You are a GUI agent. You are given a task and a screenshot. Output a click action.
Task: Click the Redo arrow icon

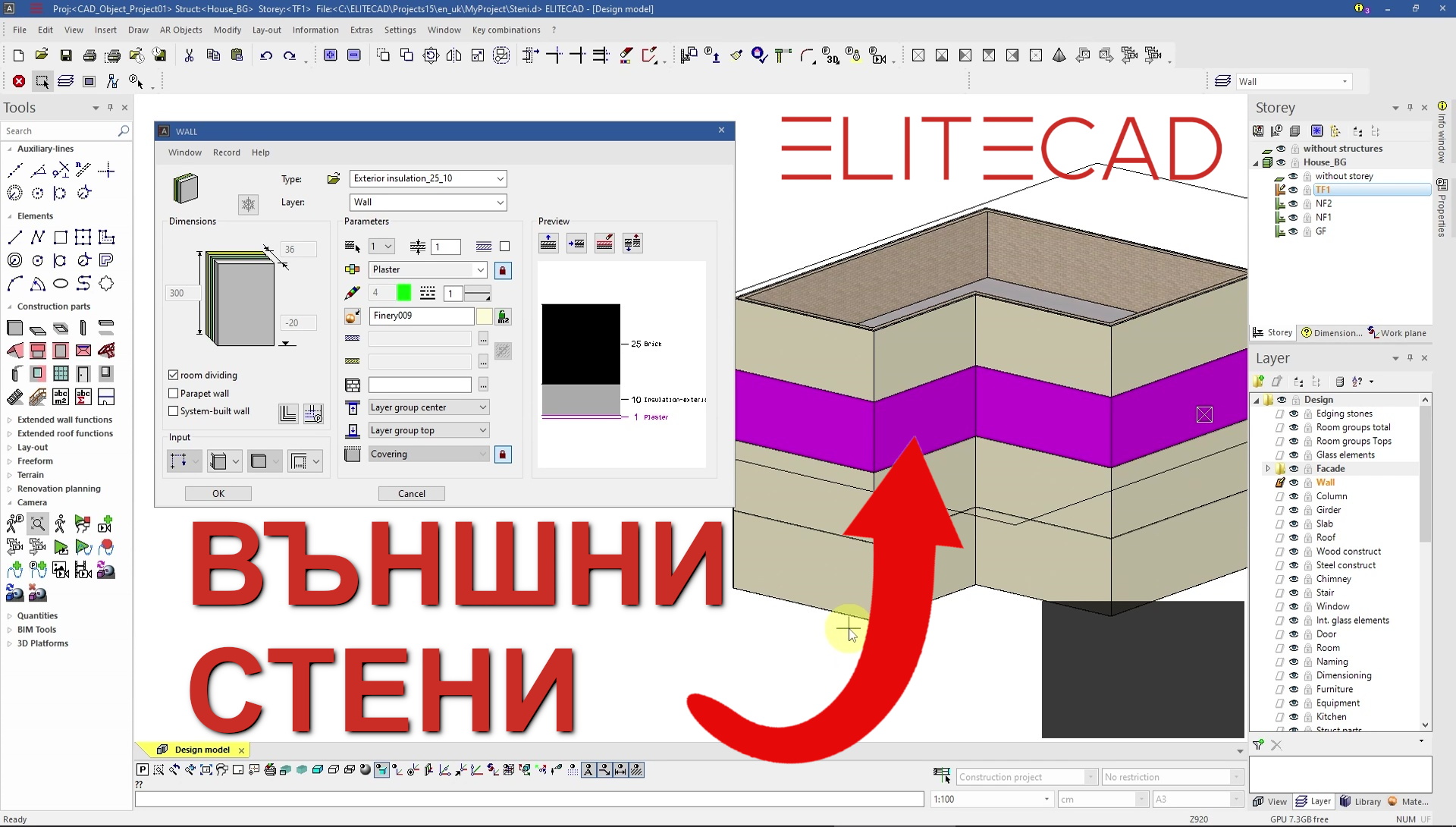pyautogui.click(x=290, y=55)
